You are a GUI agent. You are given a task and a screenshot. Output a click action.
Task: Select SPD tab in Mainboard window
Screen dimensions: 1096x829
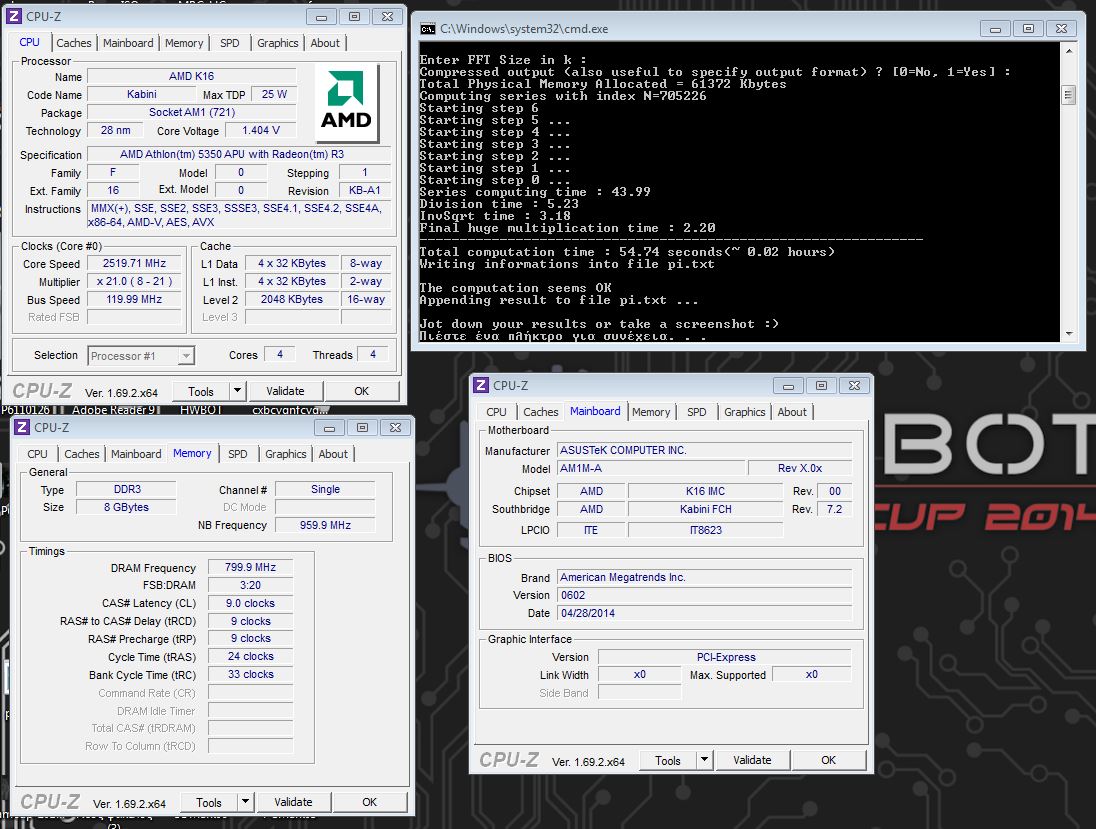click(x=696, y=412)
